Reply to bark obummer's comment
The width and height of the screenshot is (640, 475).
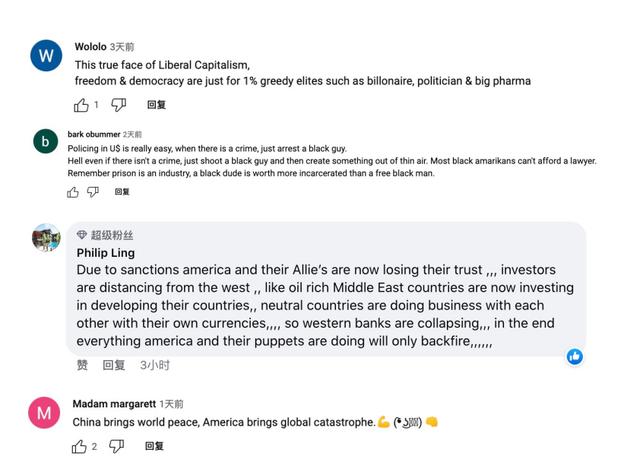coord(122,192)
